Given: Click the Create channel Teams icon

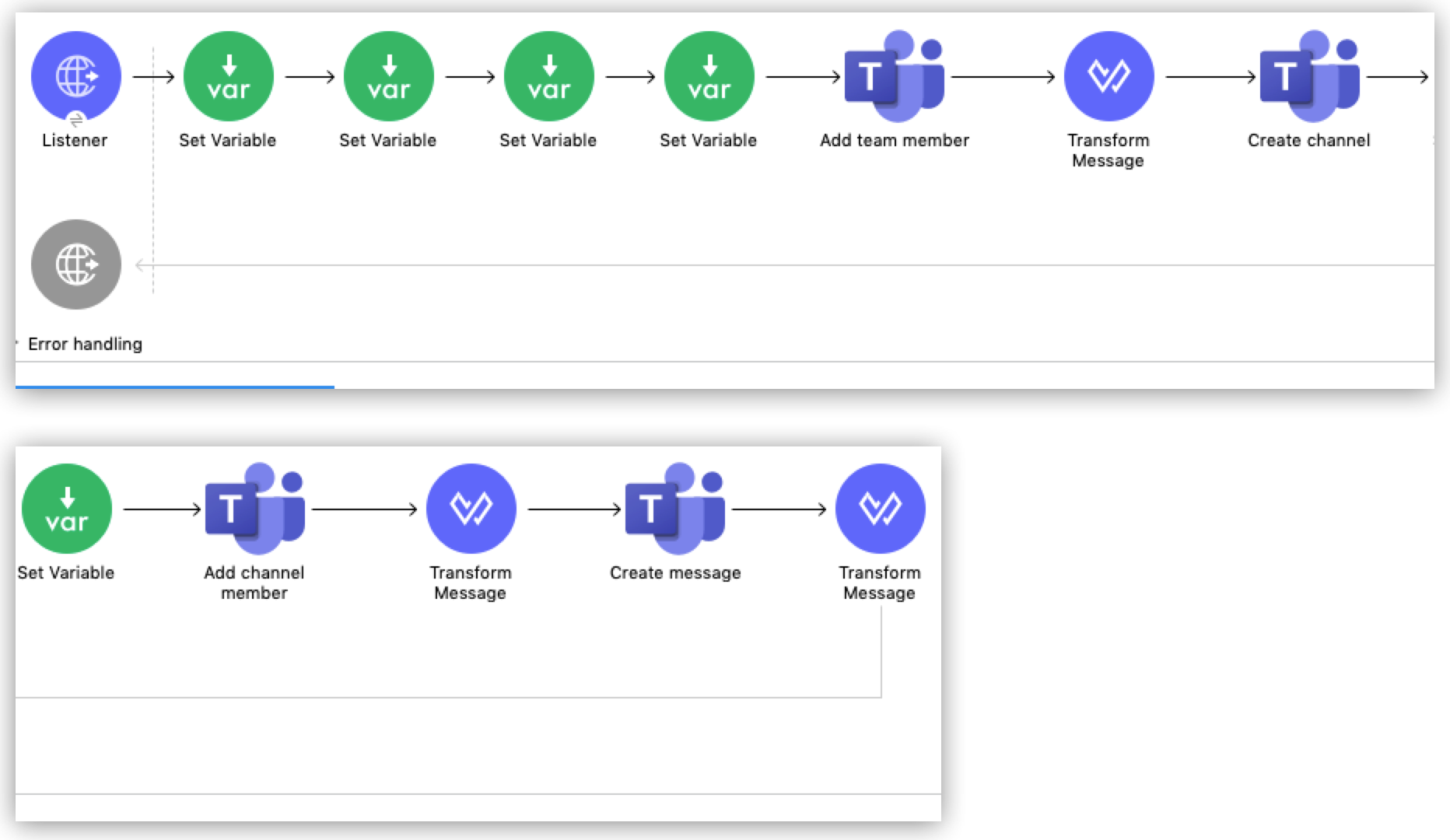Looking at the screenshot, I should 1308,76.
